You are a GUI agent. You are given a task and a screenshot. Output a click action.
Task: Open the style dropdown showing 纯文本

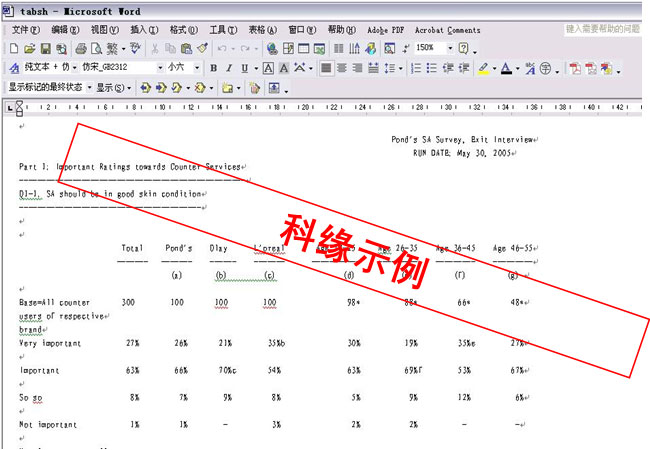[x=75, y=68]
